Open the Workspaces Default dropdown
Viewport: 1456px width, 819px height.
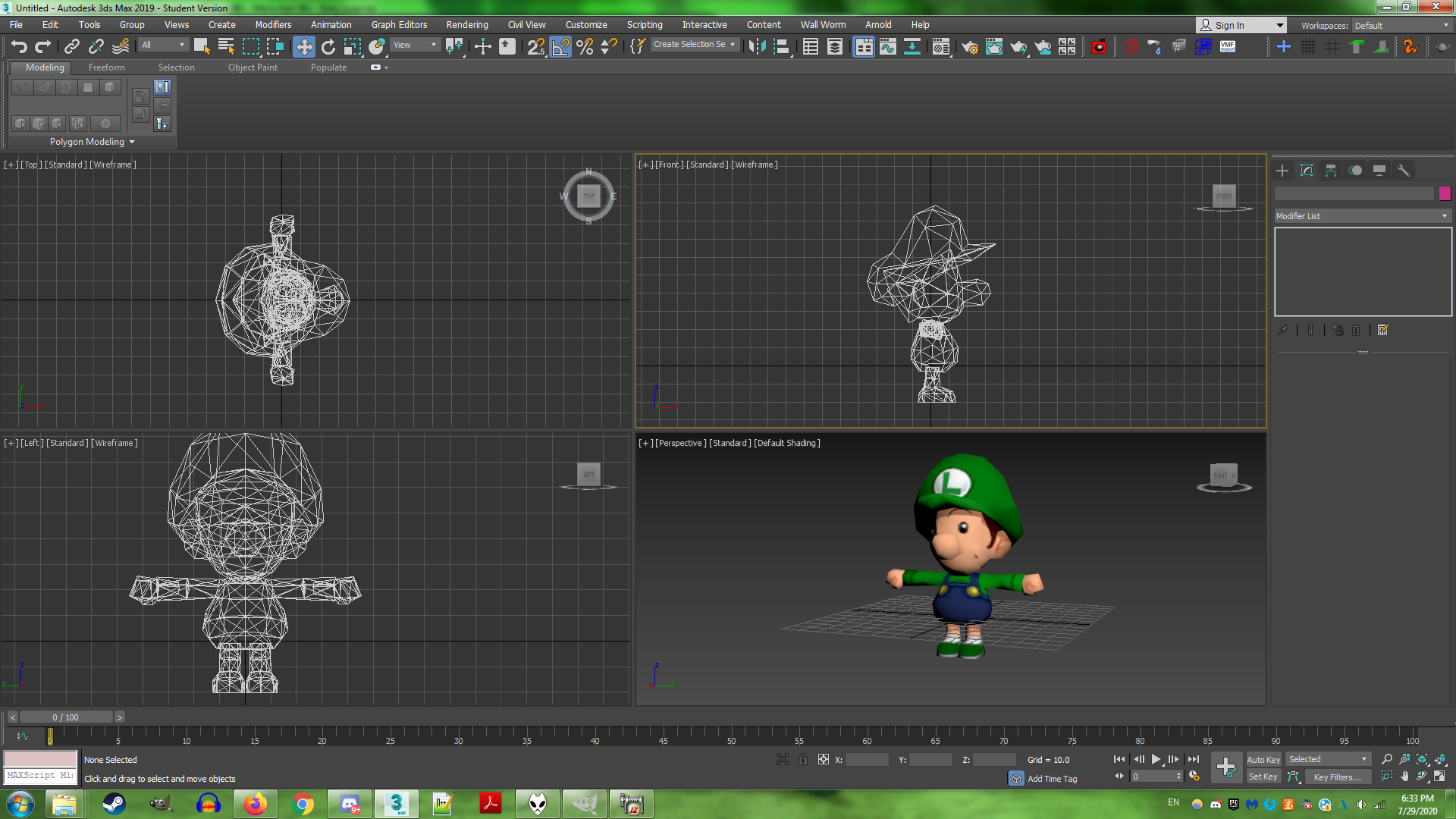coord(1401,25)
